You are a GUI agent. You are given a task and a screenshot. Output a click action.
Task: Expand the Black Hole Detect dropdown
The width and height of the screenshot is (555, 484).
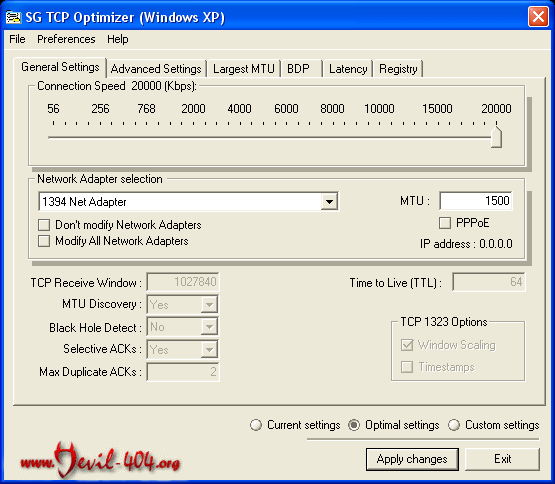pos(209,327)
